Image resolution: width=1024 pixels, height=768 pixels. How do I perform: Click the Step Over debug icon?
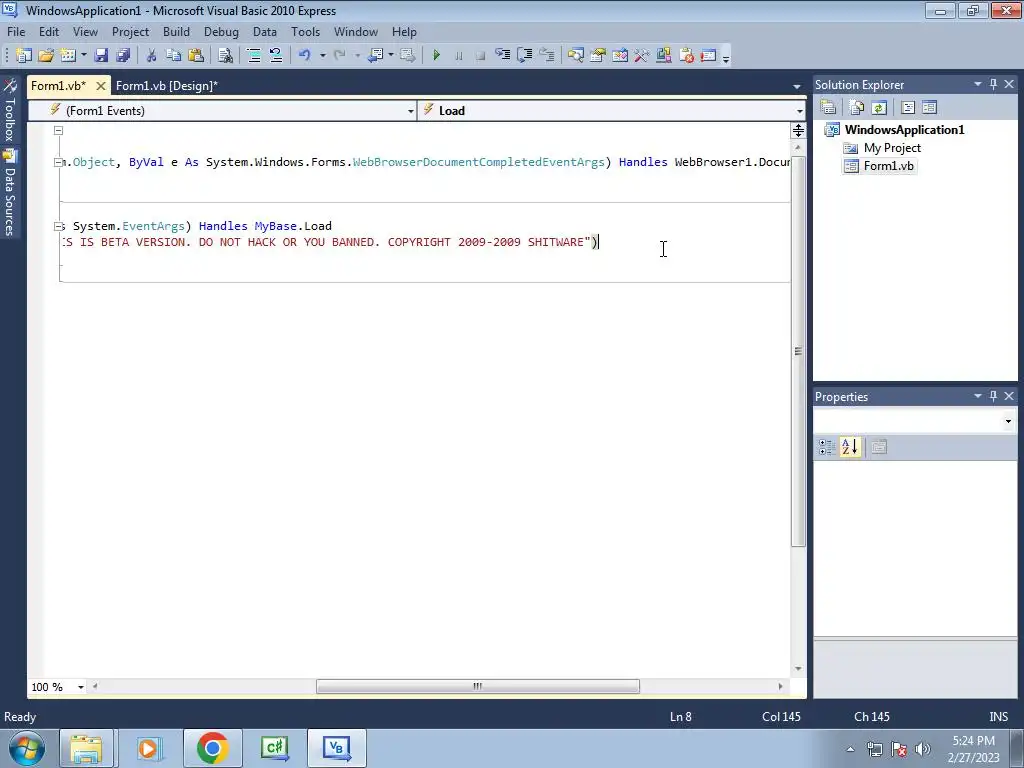524,56
